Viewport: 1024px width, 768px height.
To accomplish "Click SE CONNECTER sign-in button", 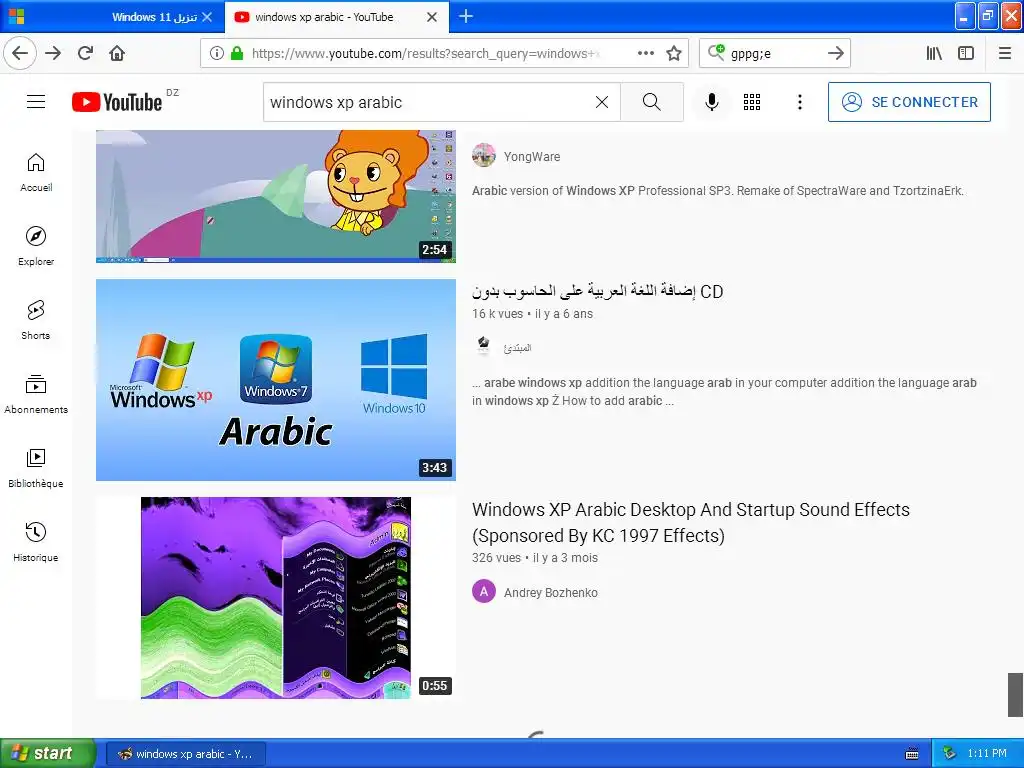I will point(909,102).
